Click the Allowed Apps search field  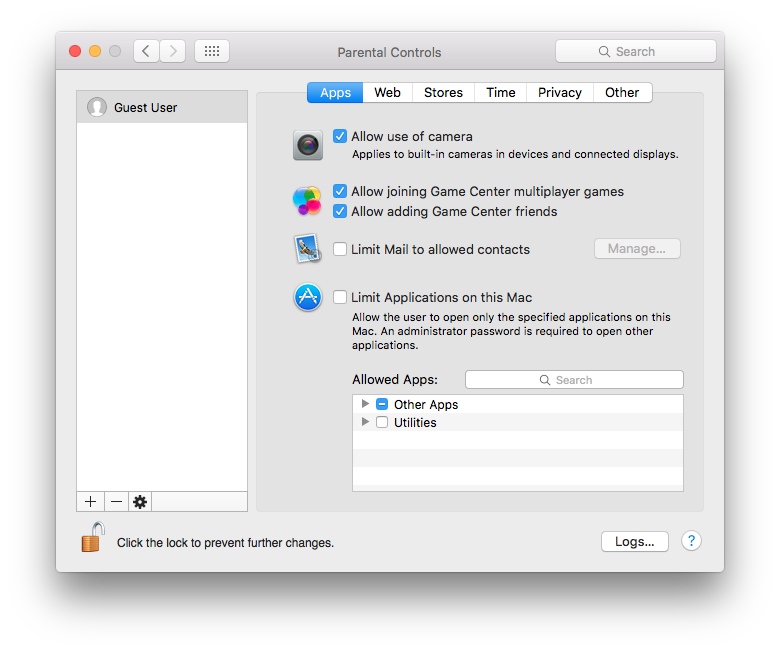pos(574,380)
